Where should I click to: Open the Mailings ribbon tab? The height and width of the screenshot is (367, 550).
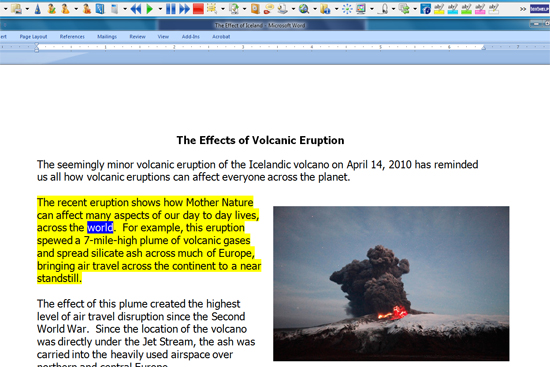(107, 36)
